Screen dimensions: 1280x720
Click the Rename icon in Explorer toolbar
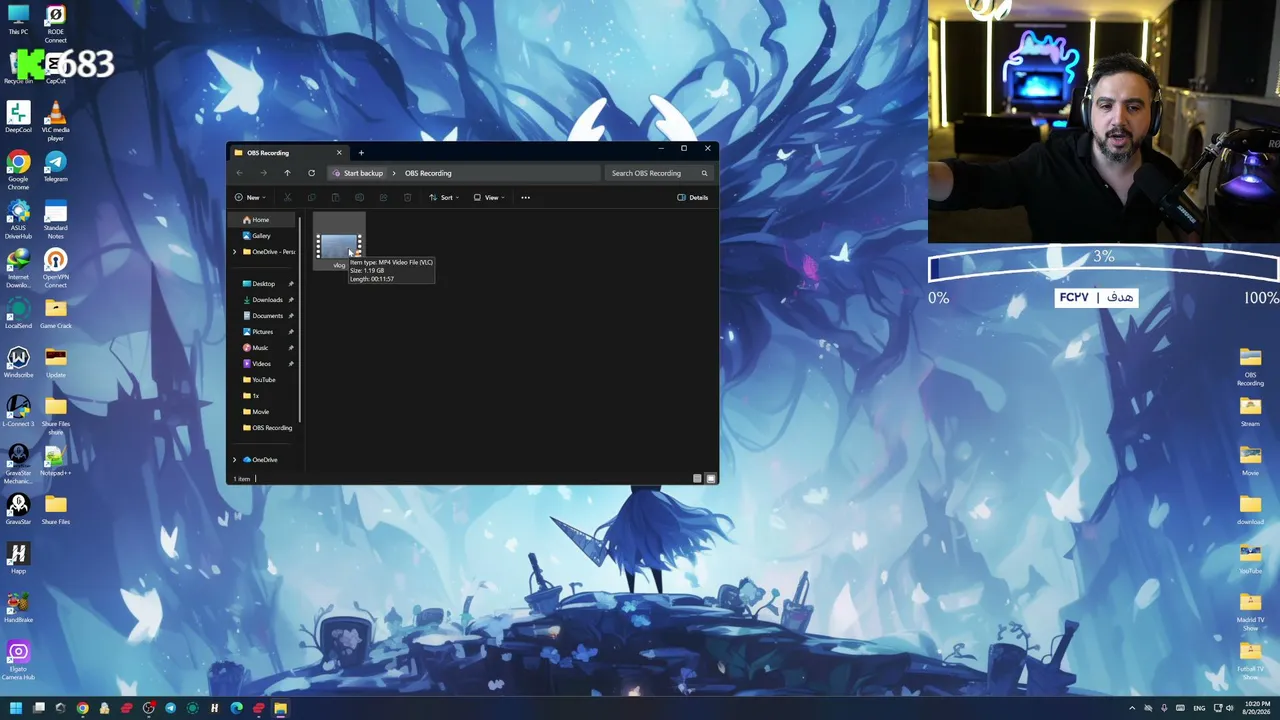click(x=359, y=197)
